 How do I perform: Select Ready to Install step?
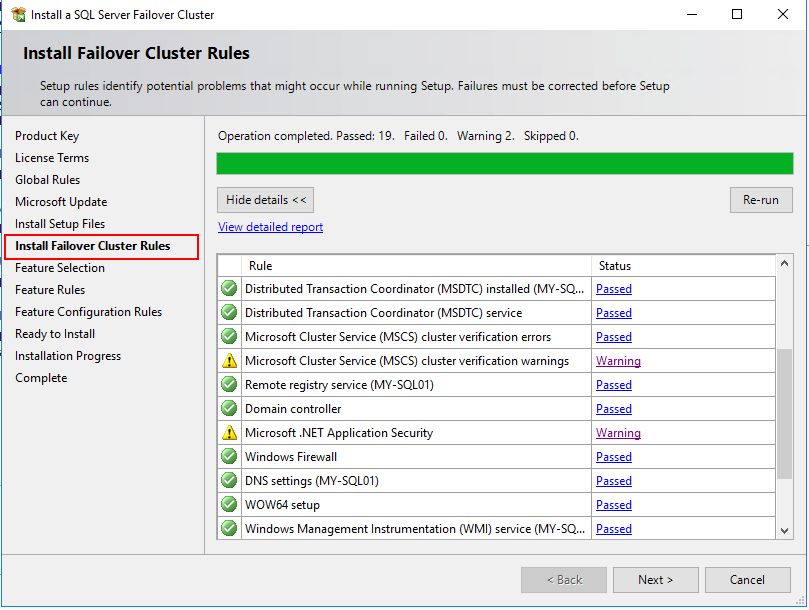[x=55, y=334]
